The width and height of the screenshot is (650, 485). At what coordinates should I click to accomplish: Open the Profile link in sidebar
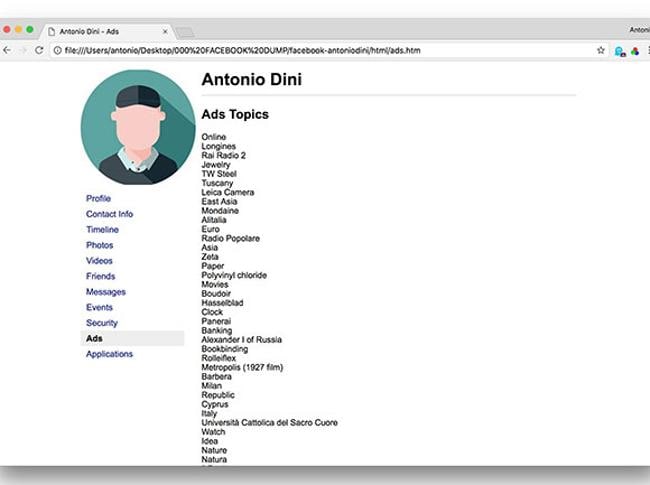coord(98,199)
